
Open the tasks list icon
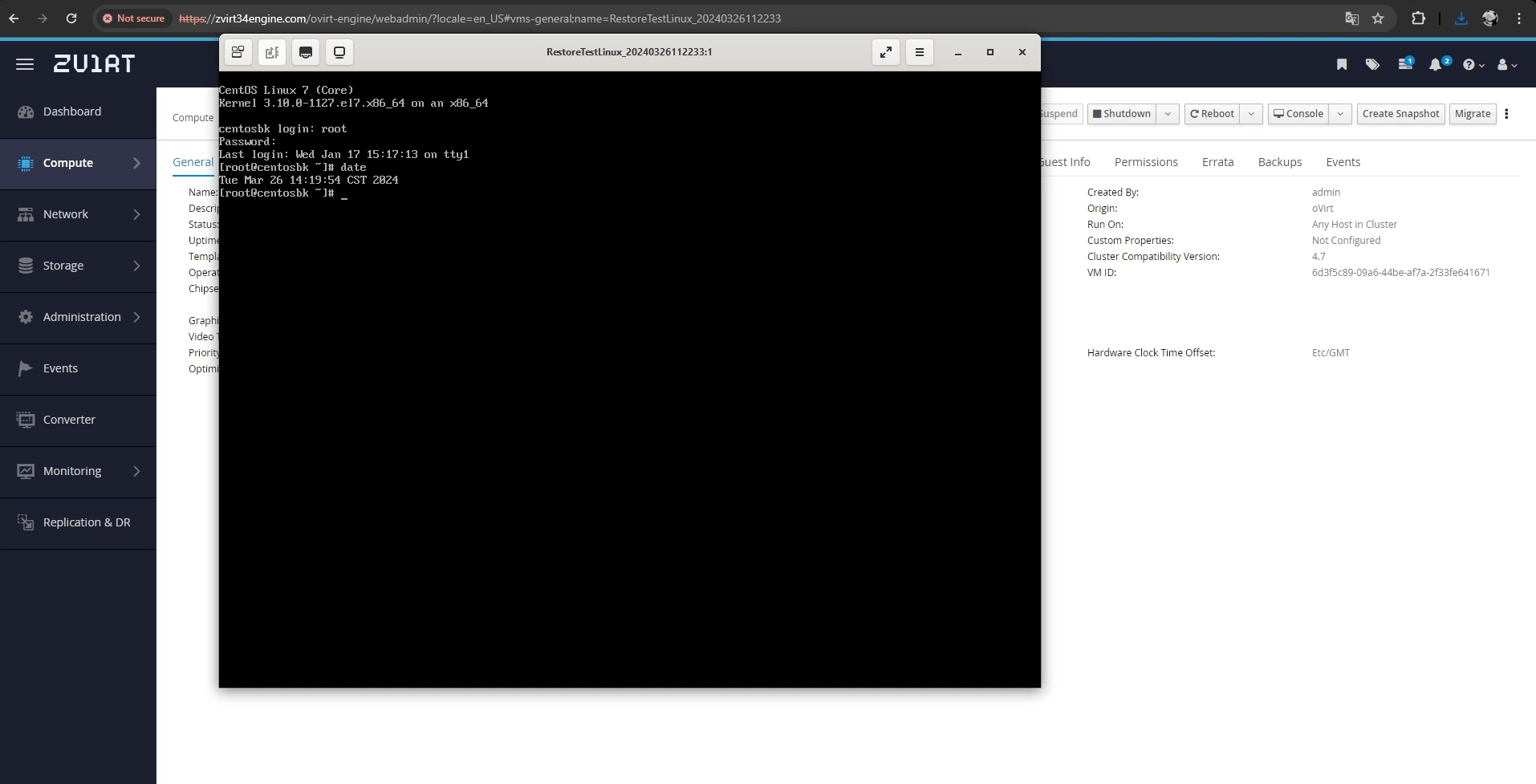(1404, 64)
